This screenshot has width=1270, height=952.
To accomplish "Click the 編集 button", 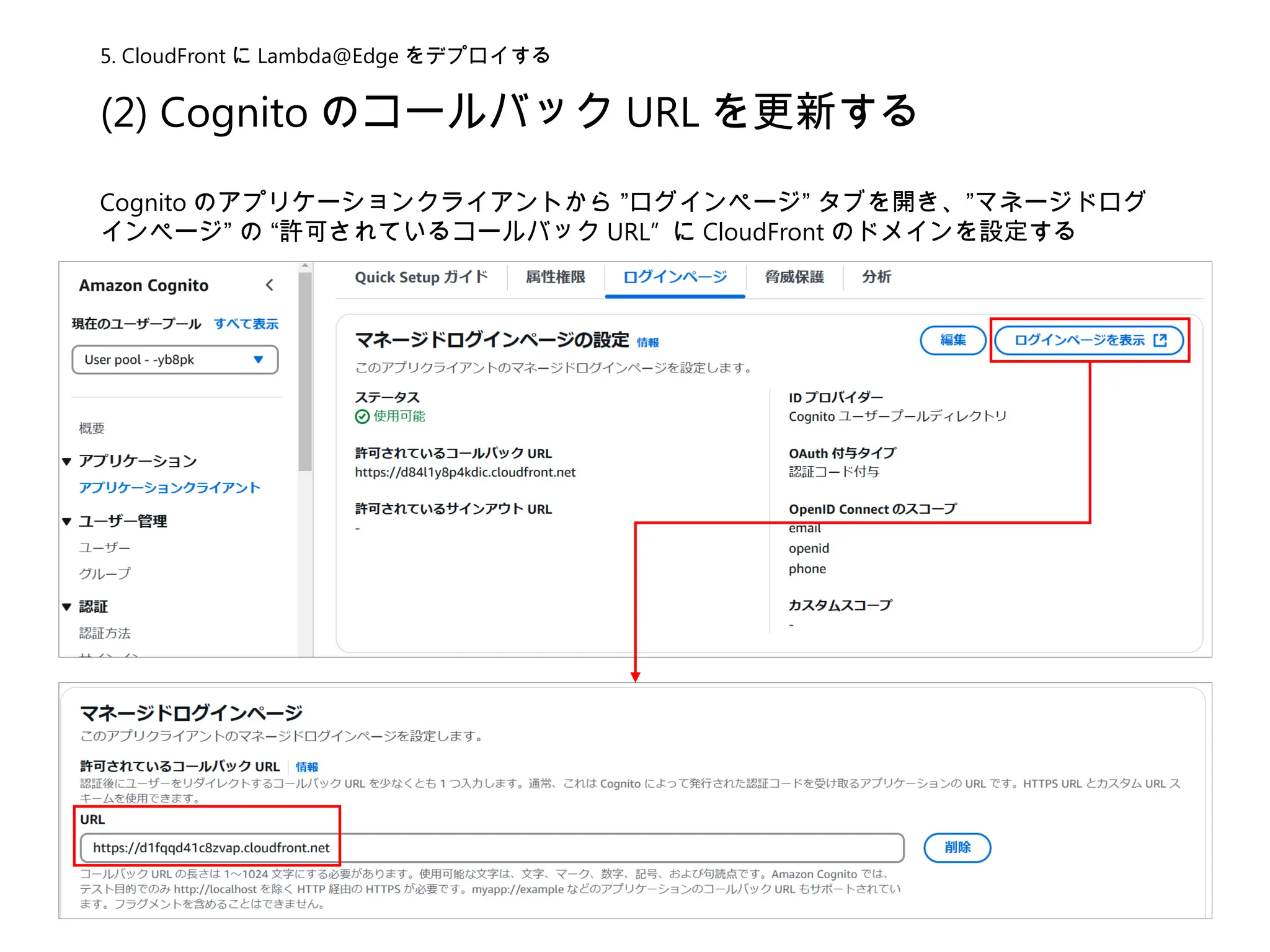I will pos(953,340).
